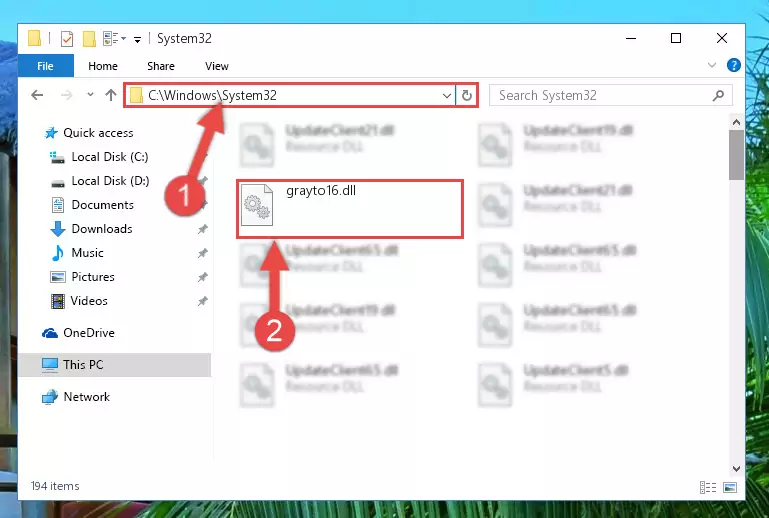Open the Home ribbon tab
Viewport: 769px width, 518px height.
click(103, 66)
